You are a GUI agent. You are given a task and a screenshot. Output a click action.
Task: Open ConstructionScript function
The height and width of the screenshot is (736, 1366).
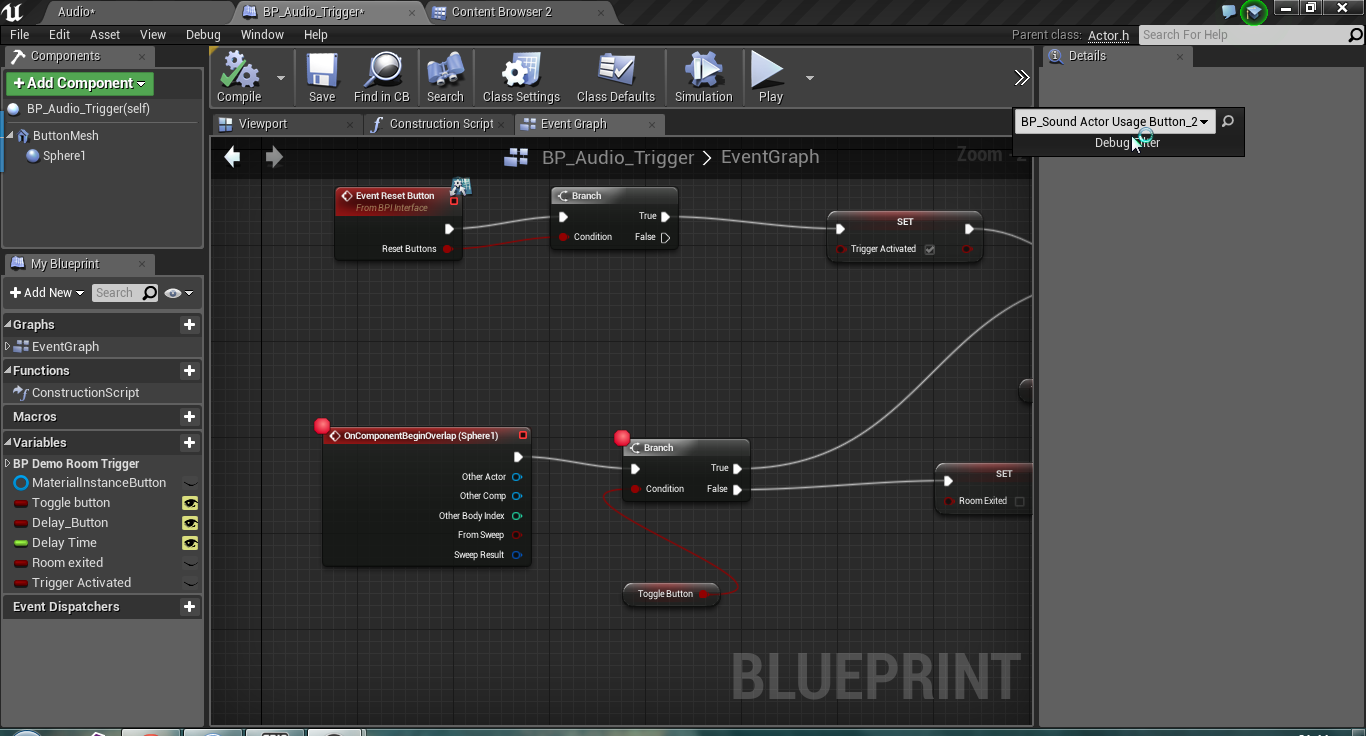tap(85, 393)
